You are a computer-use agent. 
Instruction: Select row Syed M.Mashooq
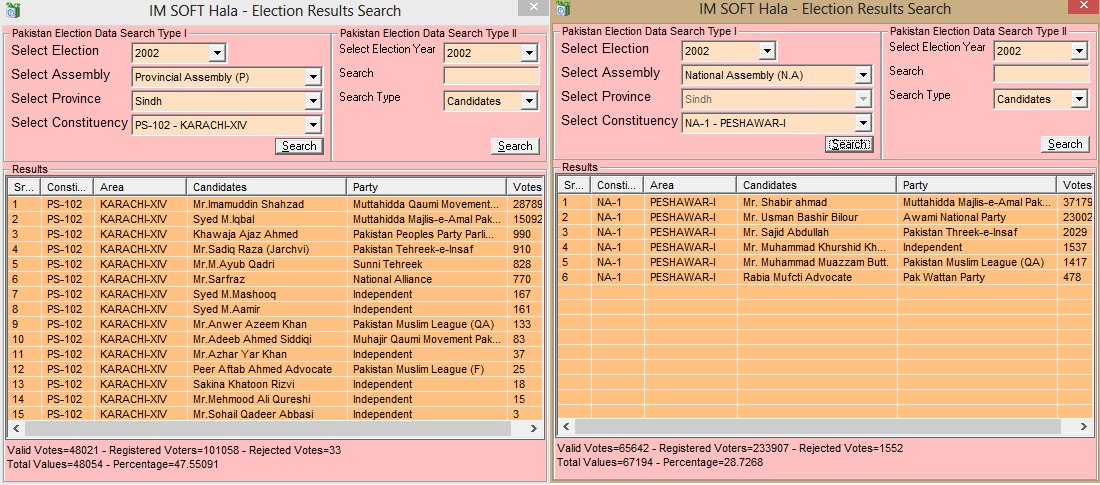276,295
